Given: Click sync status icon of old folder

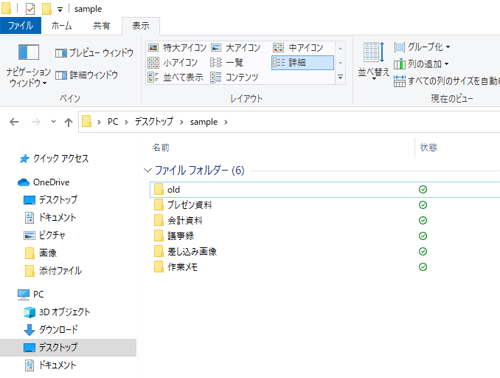Looking at the screenshot, I should (x=423, y=190).
